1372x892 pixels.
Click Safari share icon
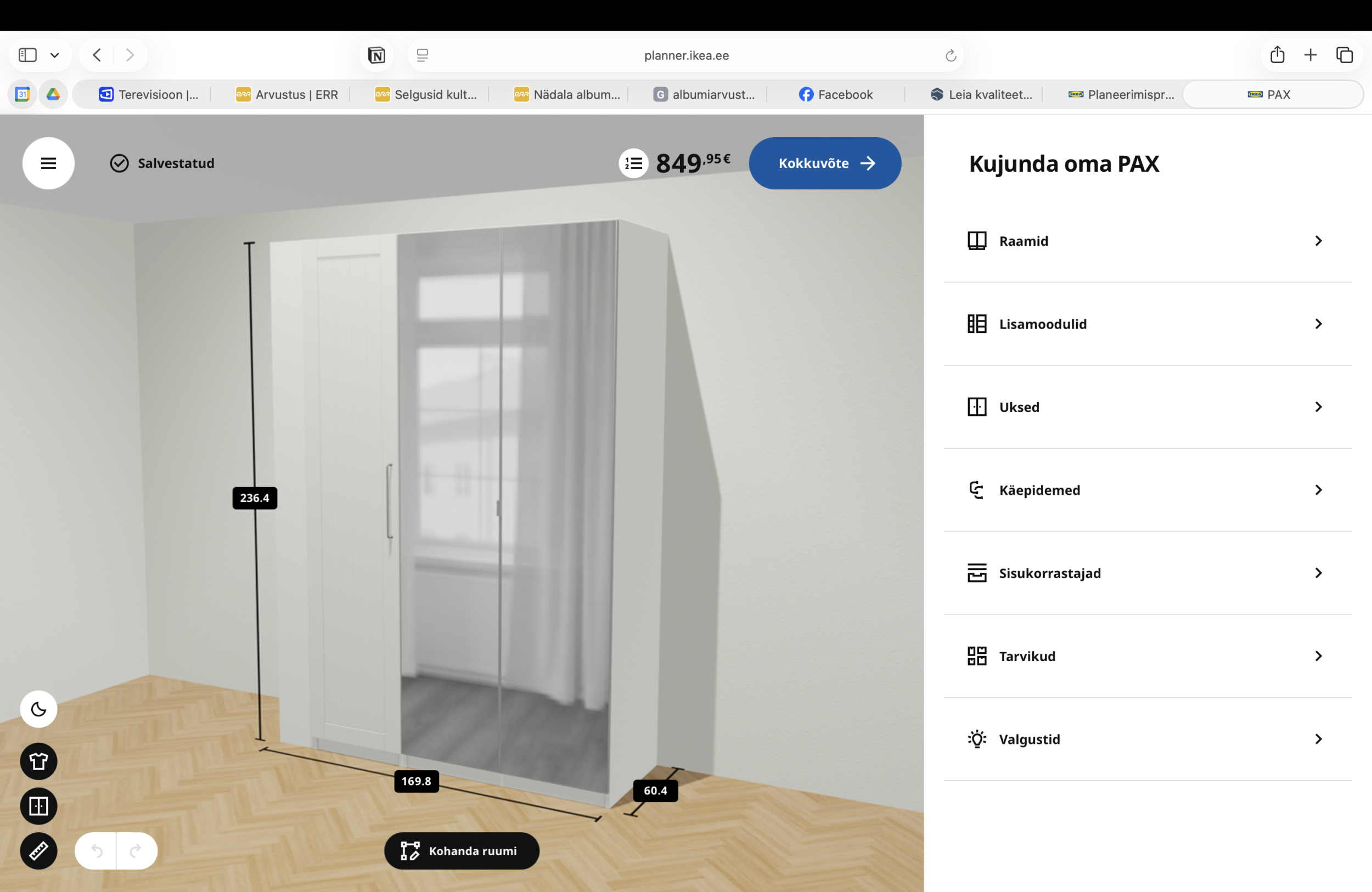(x=1277, y=55)
